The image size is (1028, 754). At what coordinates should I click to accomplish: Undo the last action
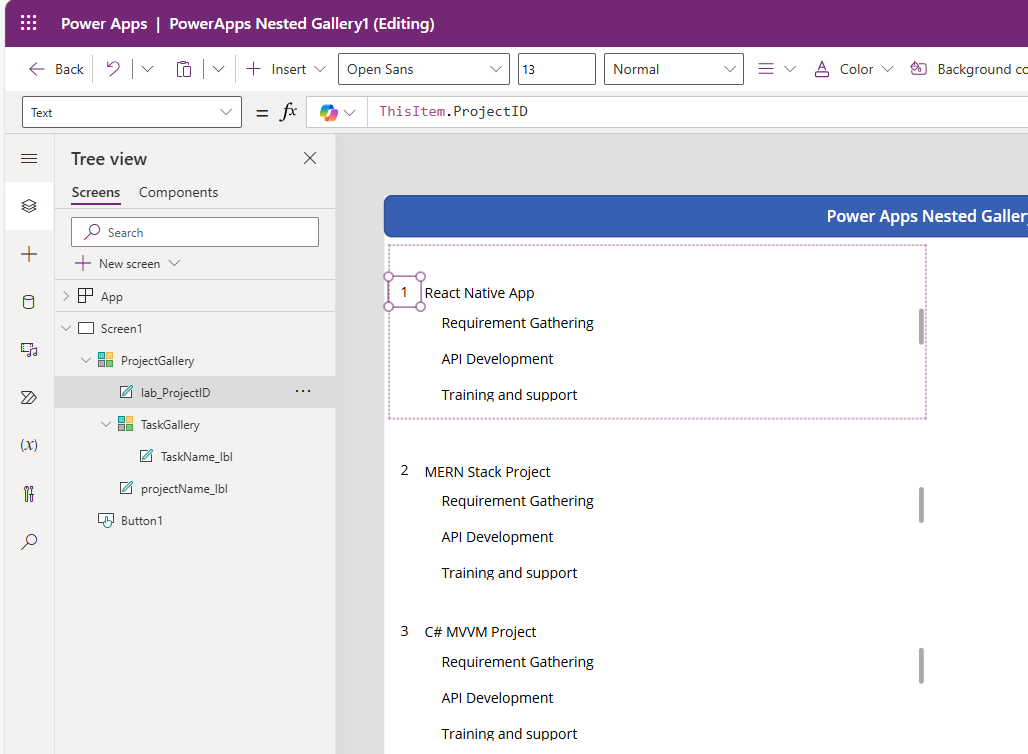113,69
